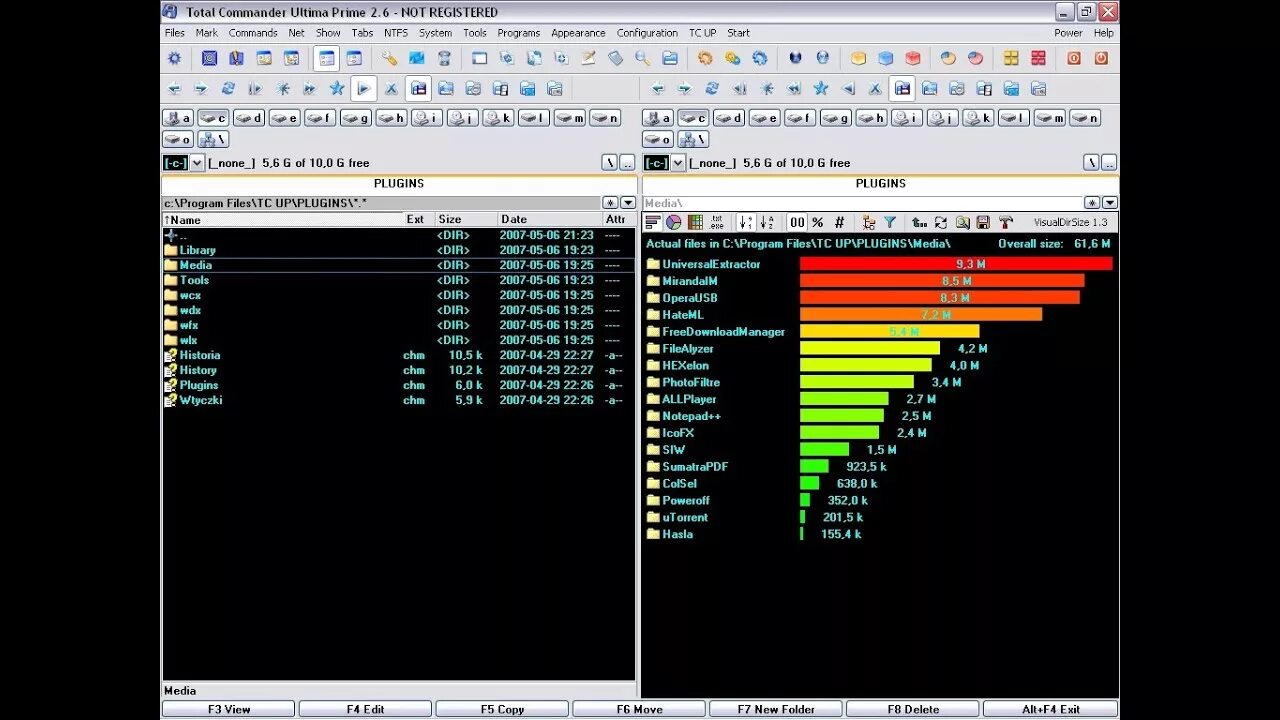
Task: Select drive k in right drive bar
Action: point(979,118)
